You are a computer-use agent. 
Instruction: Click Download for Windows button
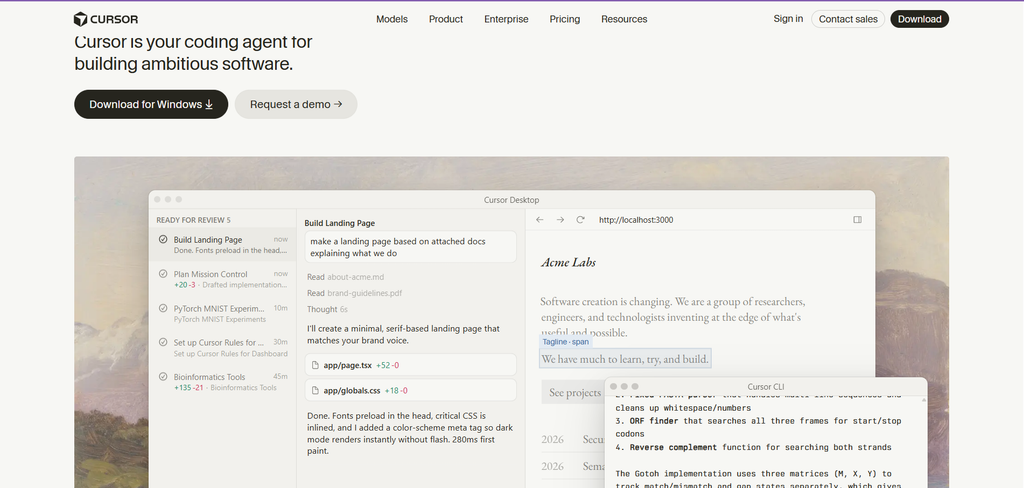tap(151, 105)
